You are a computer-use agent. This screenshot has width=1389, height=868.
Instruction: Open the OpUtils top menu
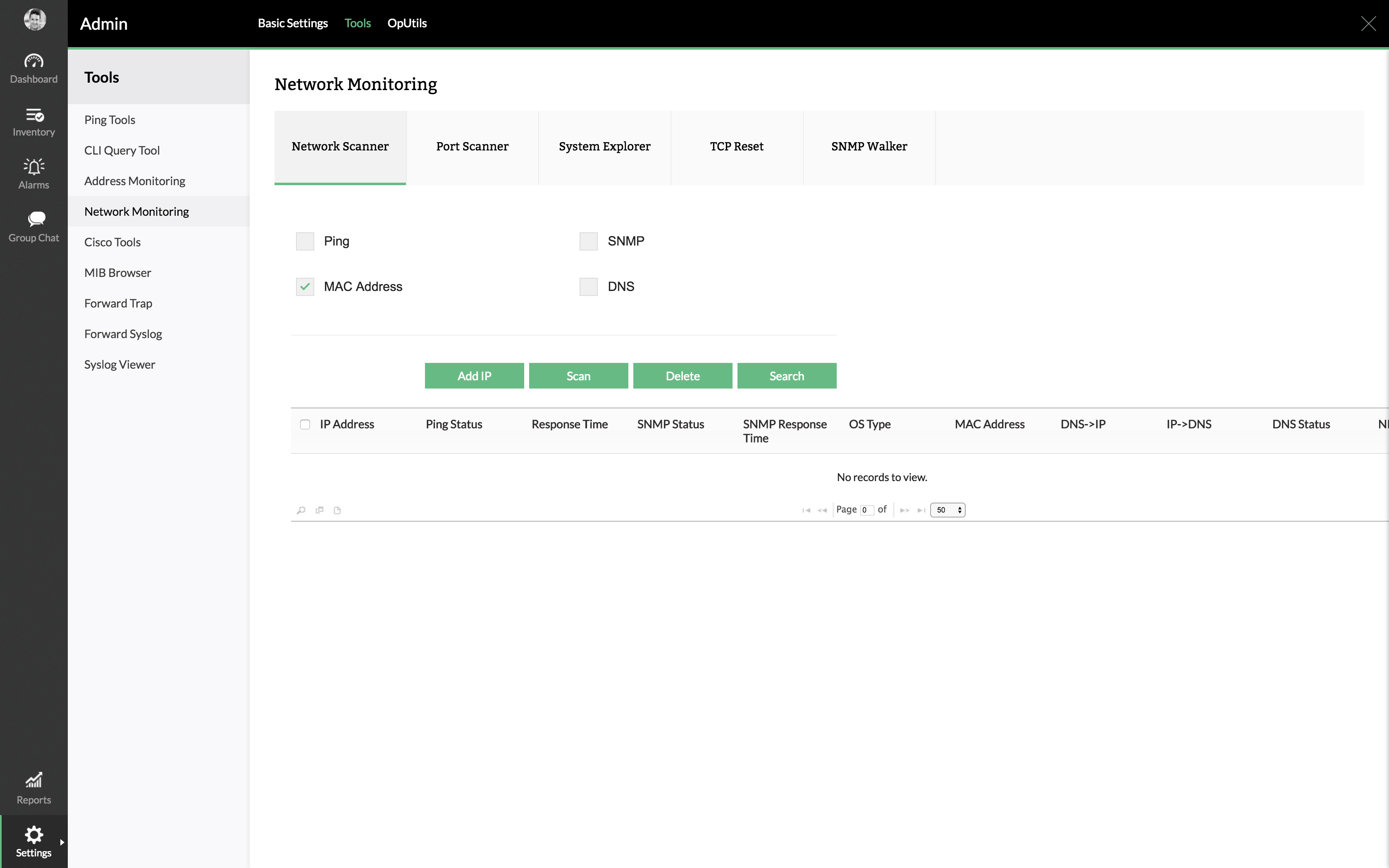pyautogui.click(x=406, y=23)
